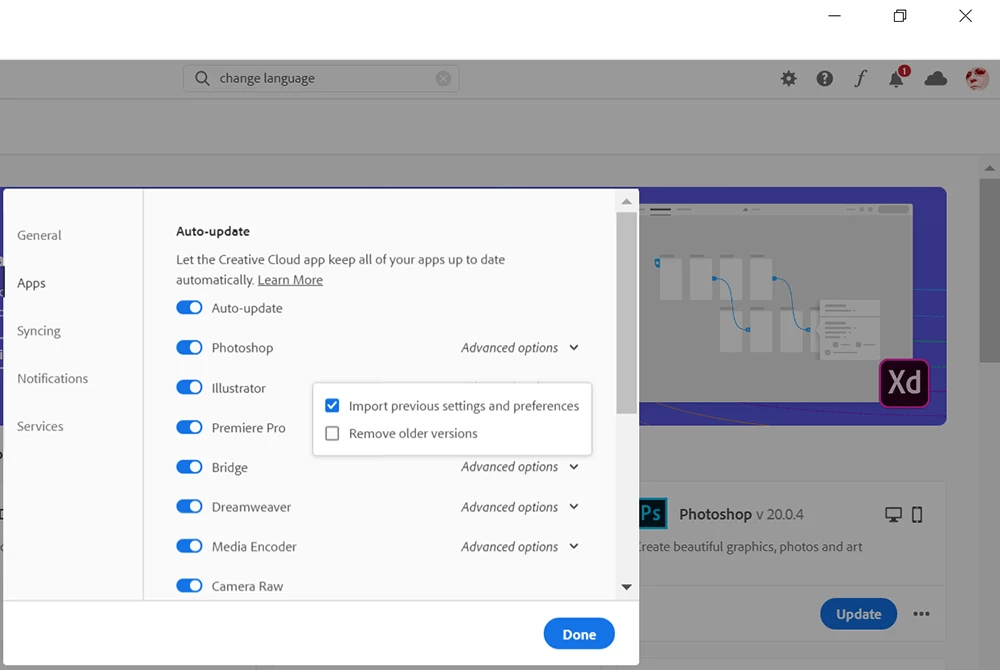The width and height of the screenshot is (1000, 670).
Task: Open the user profile avatar
Action: click(x=977, y=78)
